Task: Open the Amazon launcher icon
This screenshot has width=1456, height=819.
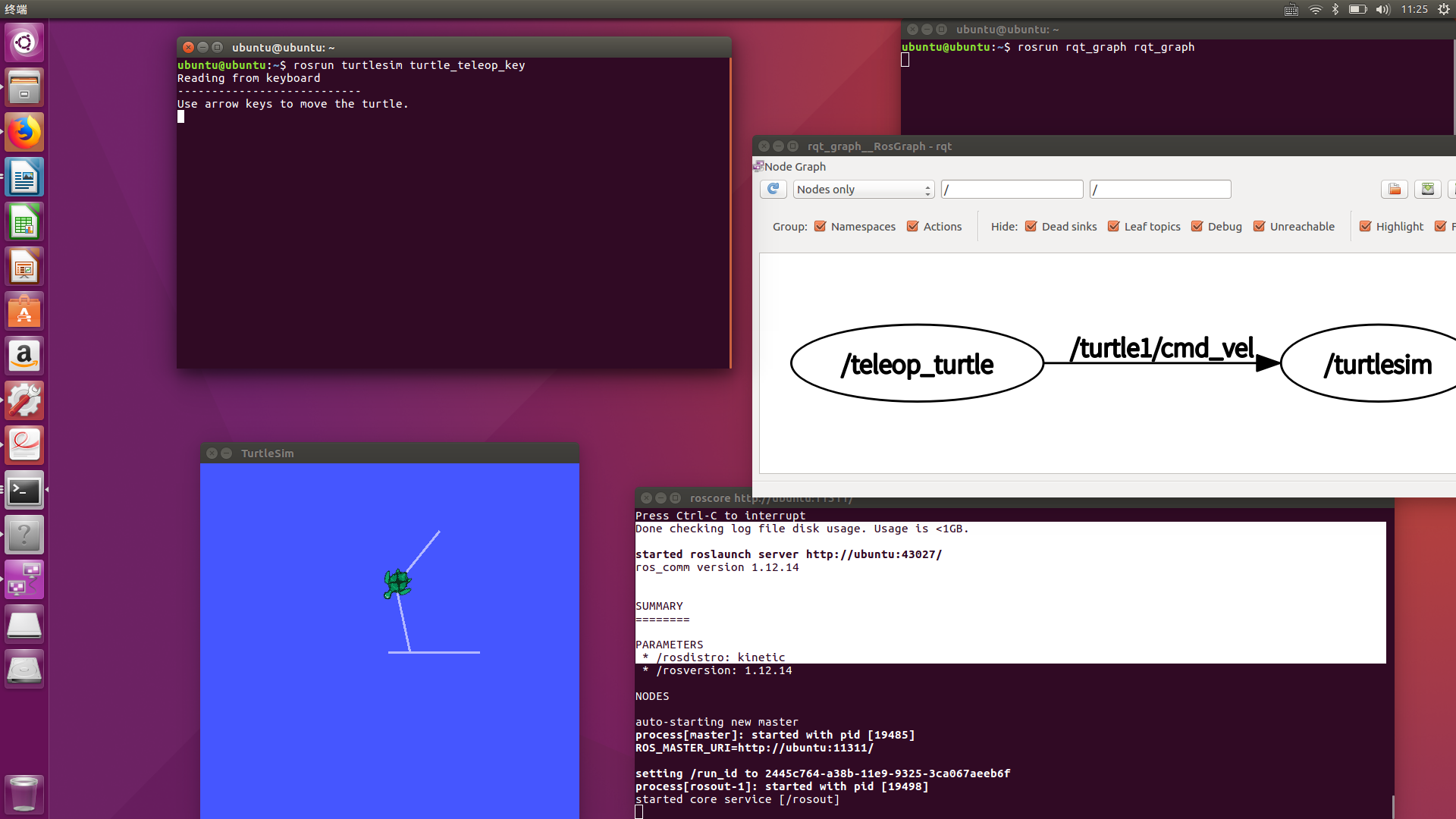Action: (x=24, y=356)
